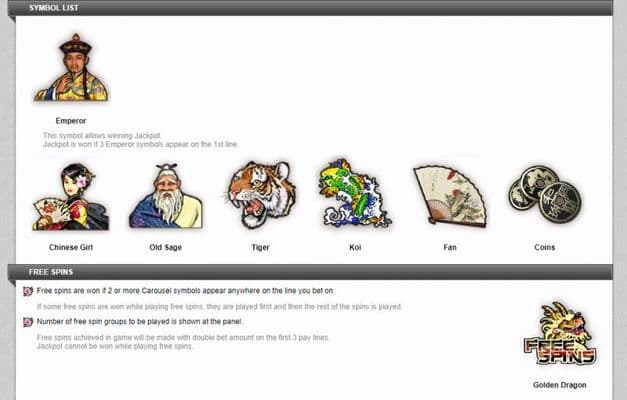Click the first pink bullet icon under Free Spins
The width and height of the screenshot is (627, 400).
[x=28, y=291]
